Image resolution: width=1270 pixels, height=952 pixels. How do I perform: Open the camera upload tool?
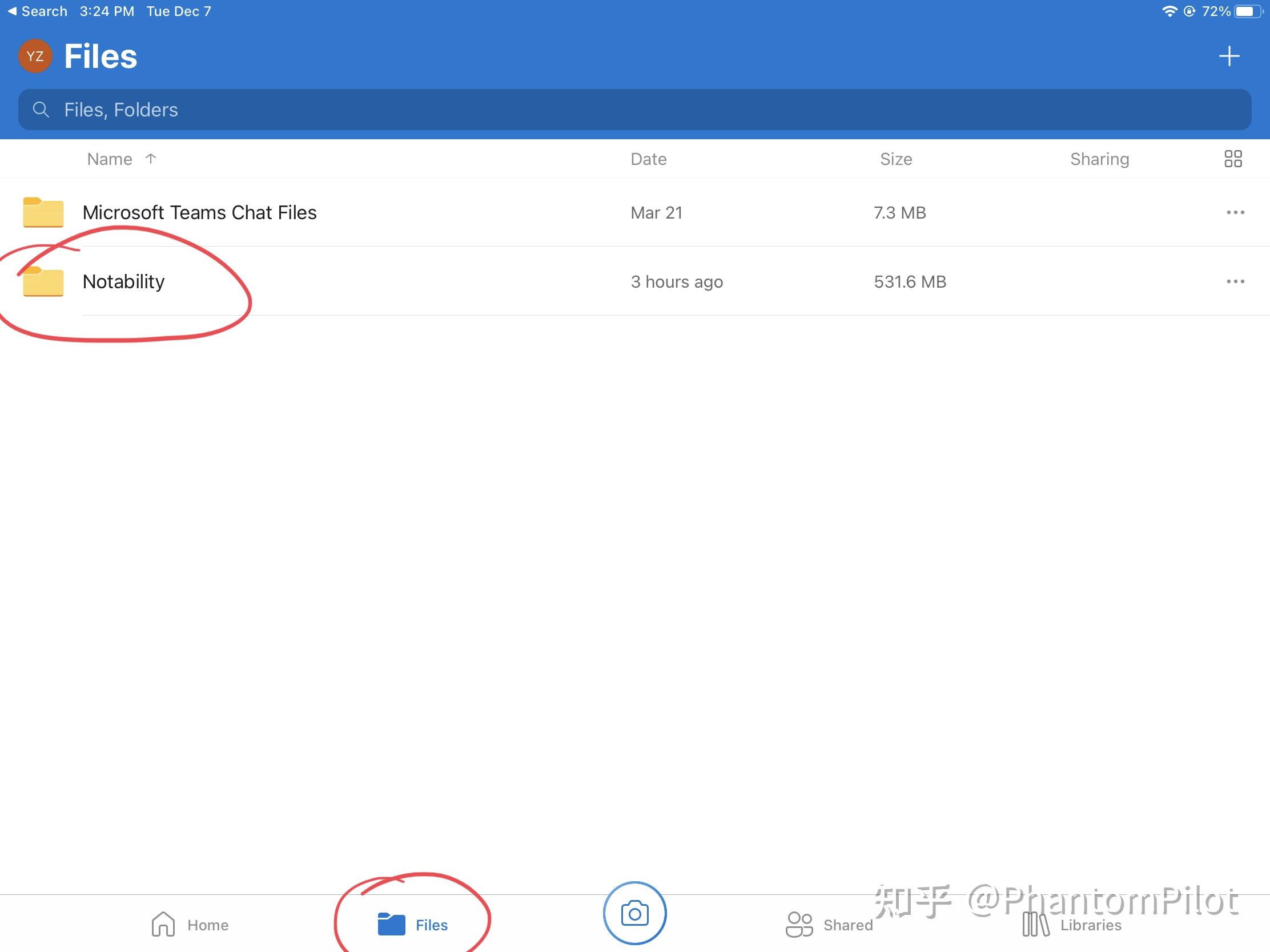pos(635,914)
